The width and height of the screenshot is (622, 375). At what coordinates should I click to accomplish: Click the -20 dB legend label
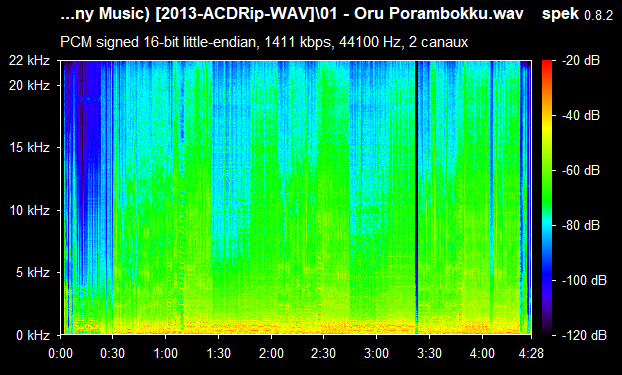[x=581, y=61]
